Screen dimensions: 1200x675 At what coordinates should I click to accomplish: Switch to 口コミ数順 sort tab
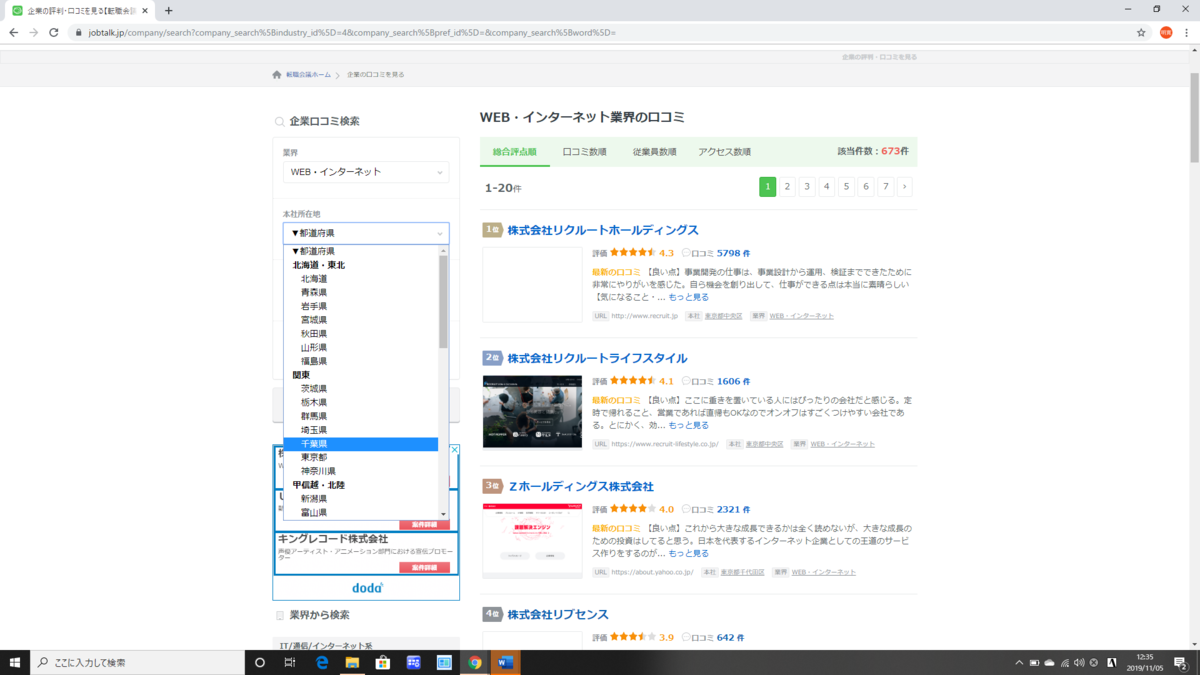click(x=585, y=152)
